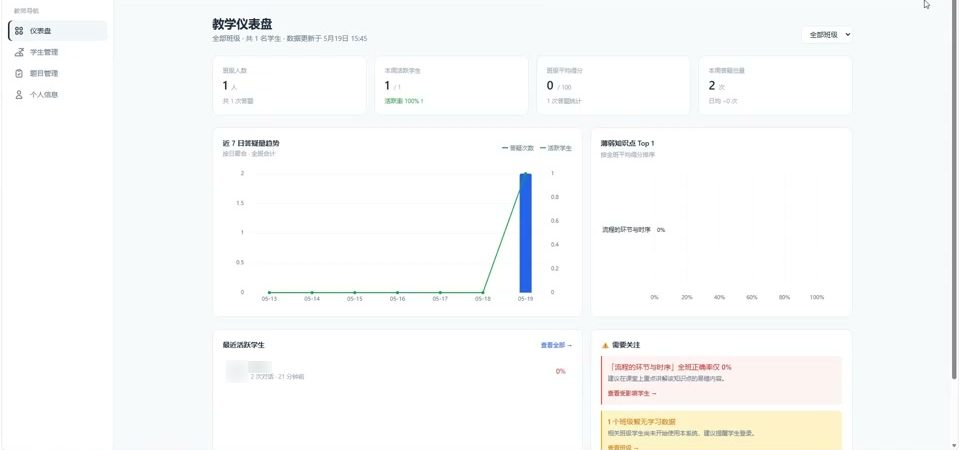Open the 全部班级 class dropdown
The image size is (960, 450).
click(827, 35)
